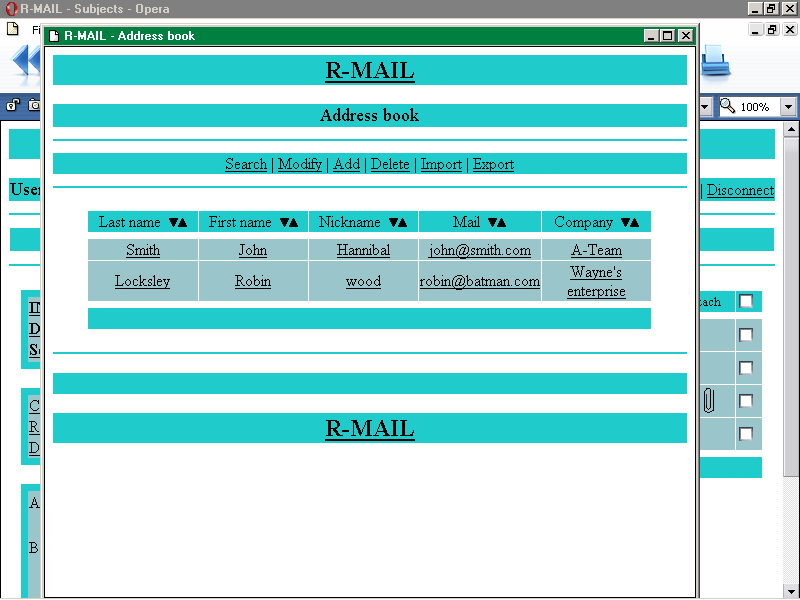Click the back arrows navigation icon
Viewport: 800px width, 600px height.
(x=25, y=63)
